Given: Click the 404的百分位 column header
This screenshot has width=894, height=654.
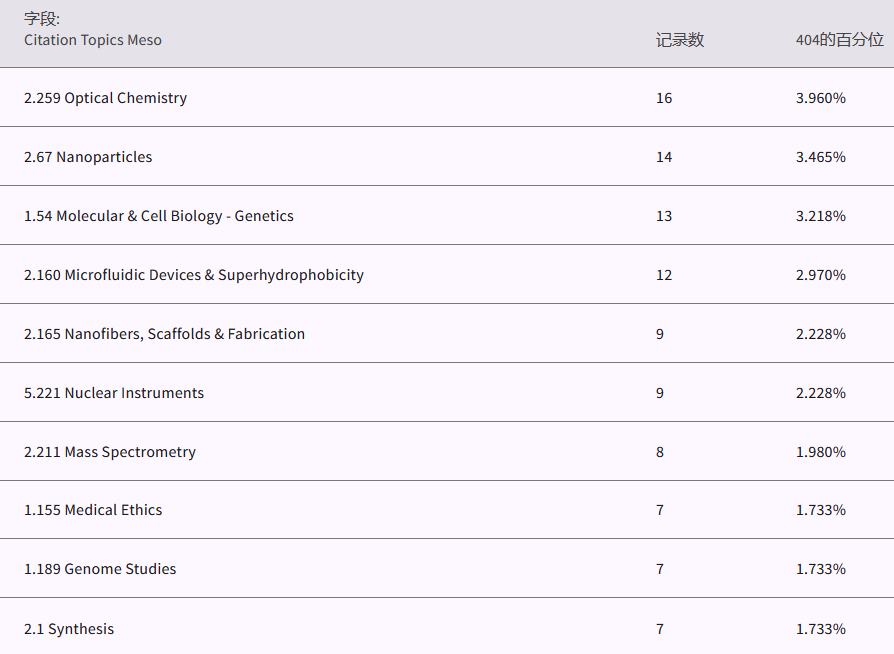Looking at the screenshot, I should [839, 40].
